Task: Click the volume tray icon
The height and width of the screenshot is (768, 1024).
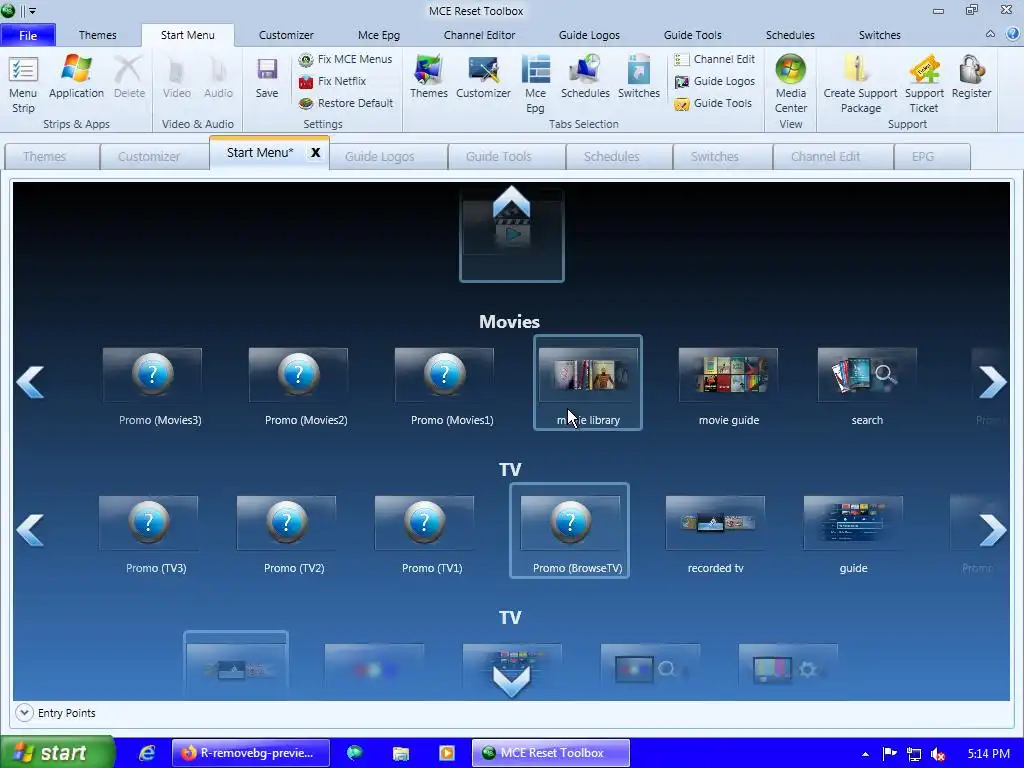Action: [938, 754]
